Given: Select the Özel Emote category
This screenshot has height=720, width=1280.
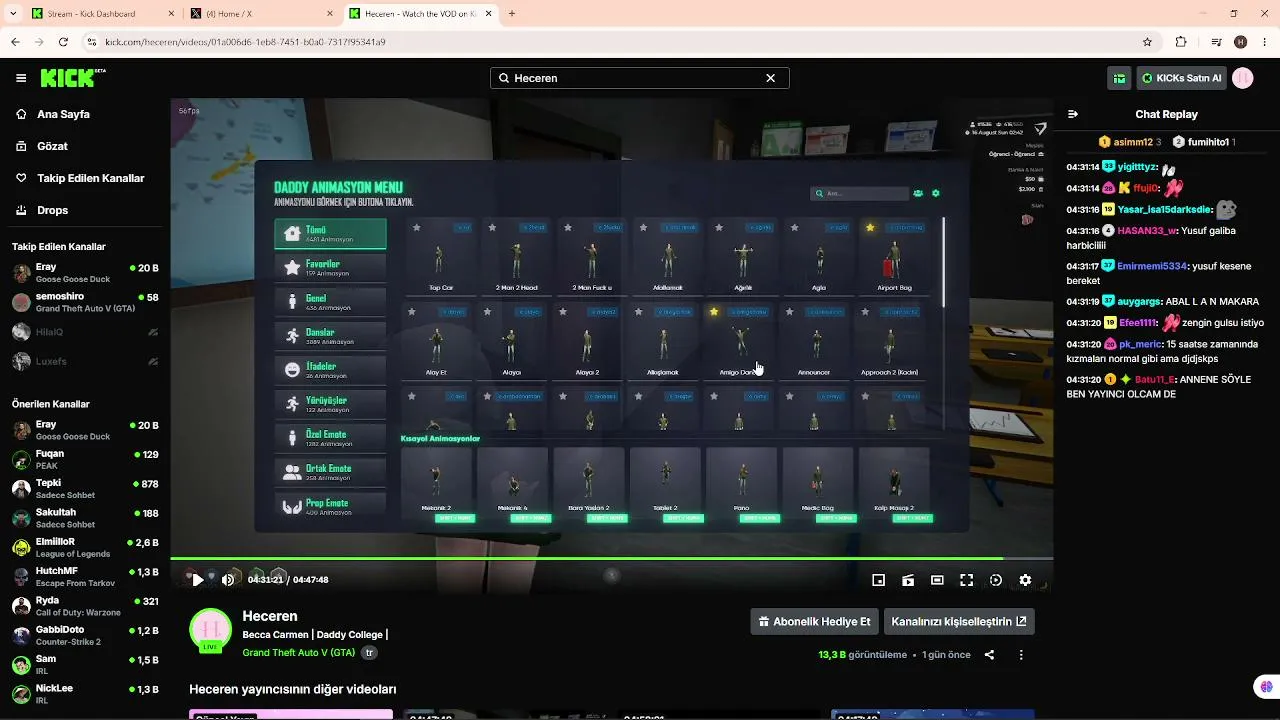Looking at the screenshot, I should pos(330,437).
